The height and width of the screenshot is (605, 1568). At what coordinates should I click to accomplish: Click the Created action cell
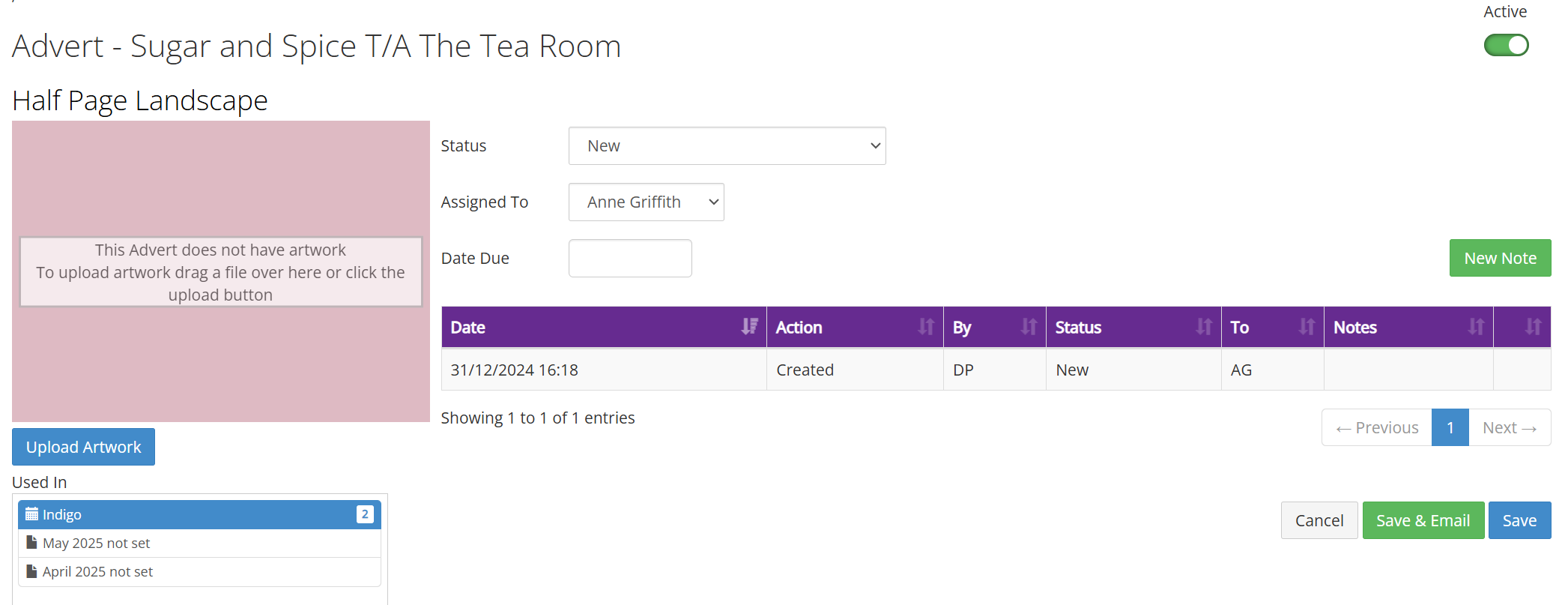(855, 370)
